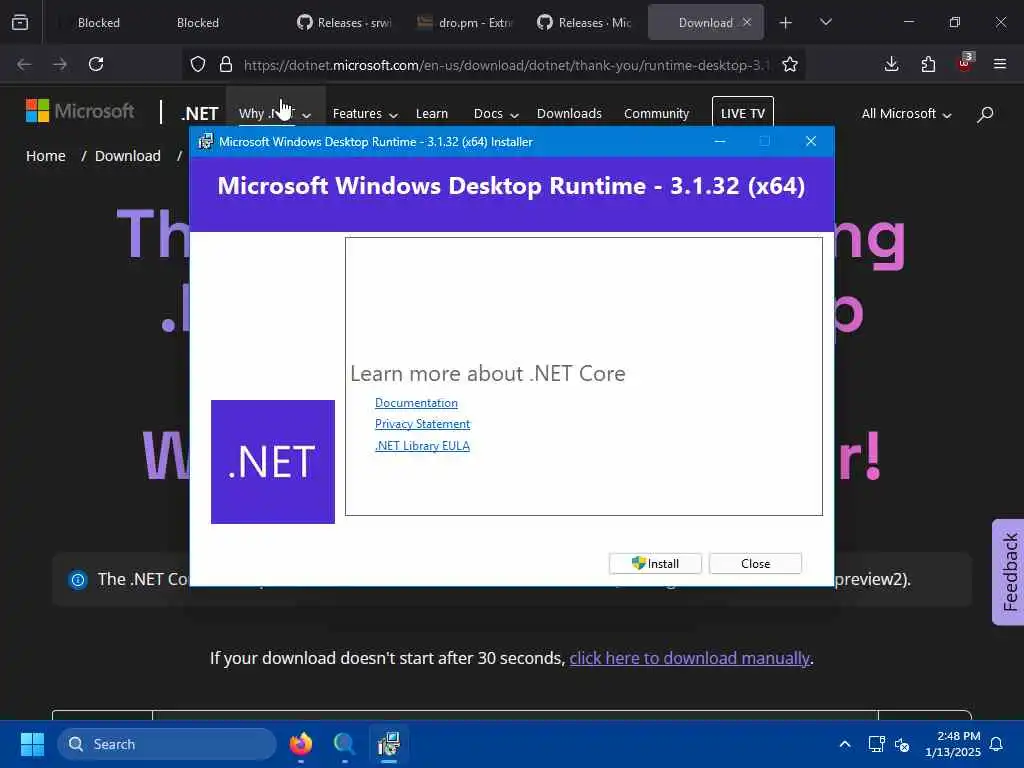Click the LIVE TV button
This screenshot has width=1024, height=768.
tap(743, 114)
